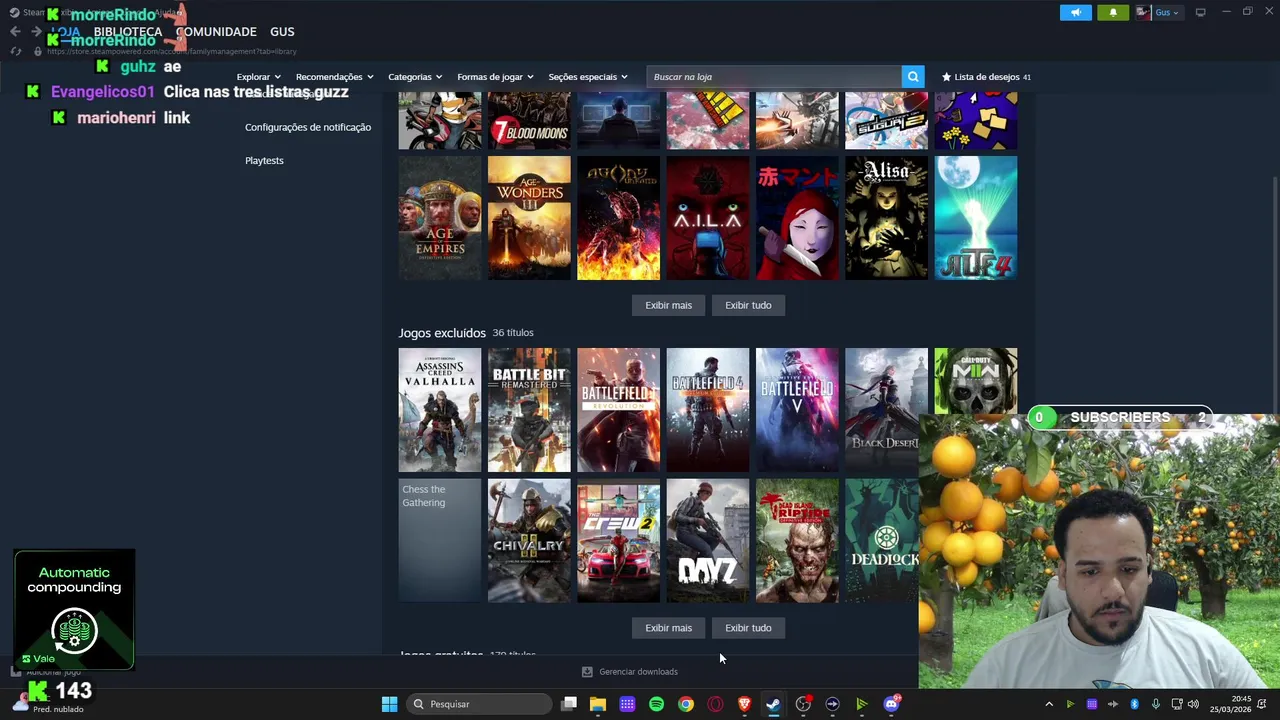Click Exibir mais under Jogos excluídos

point(668,628)
